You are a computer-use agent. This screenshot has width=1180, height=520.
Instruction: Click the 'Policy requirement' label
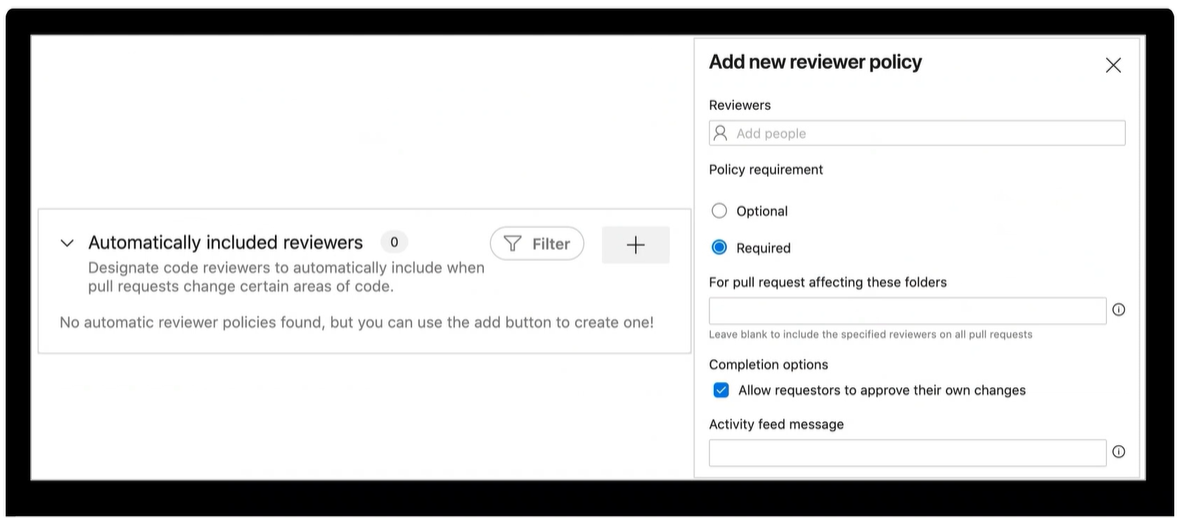coord(766,169)
